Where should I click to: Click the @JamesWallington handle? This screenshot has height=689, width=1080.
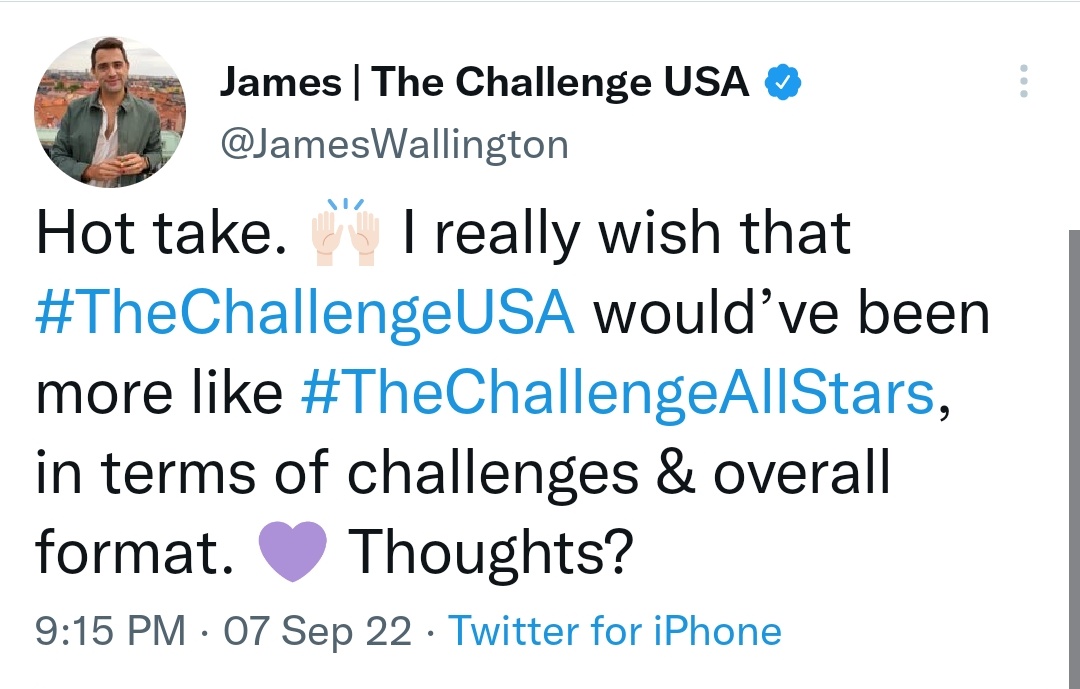(394, 145)
